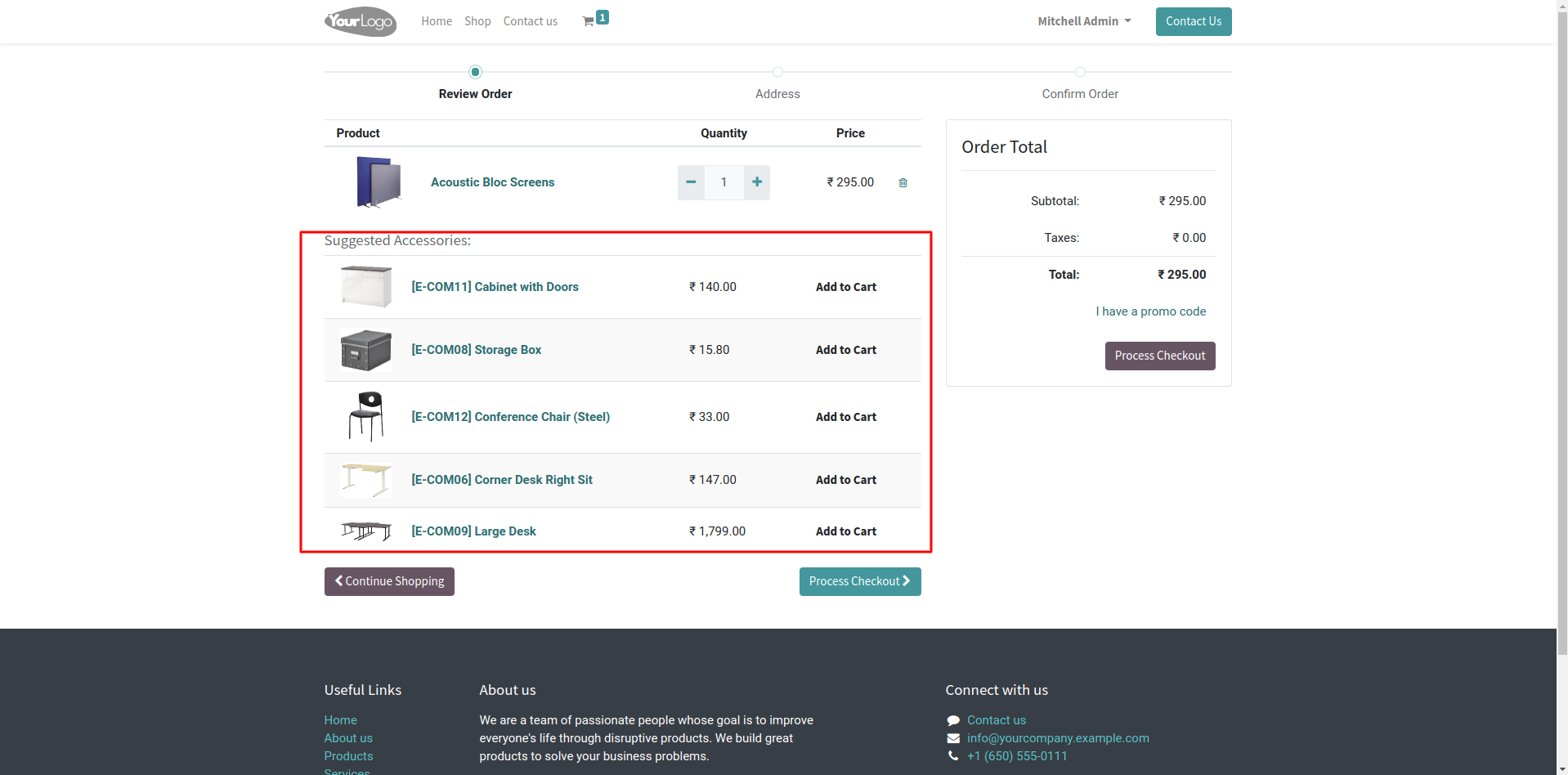This screenshot has width=1568, height=775.
Task: Click the ₹ 1,799.00 Large Desk price
Action: [x=717, y=531]
